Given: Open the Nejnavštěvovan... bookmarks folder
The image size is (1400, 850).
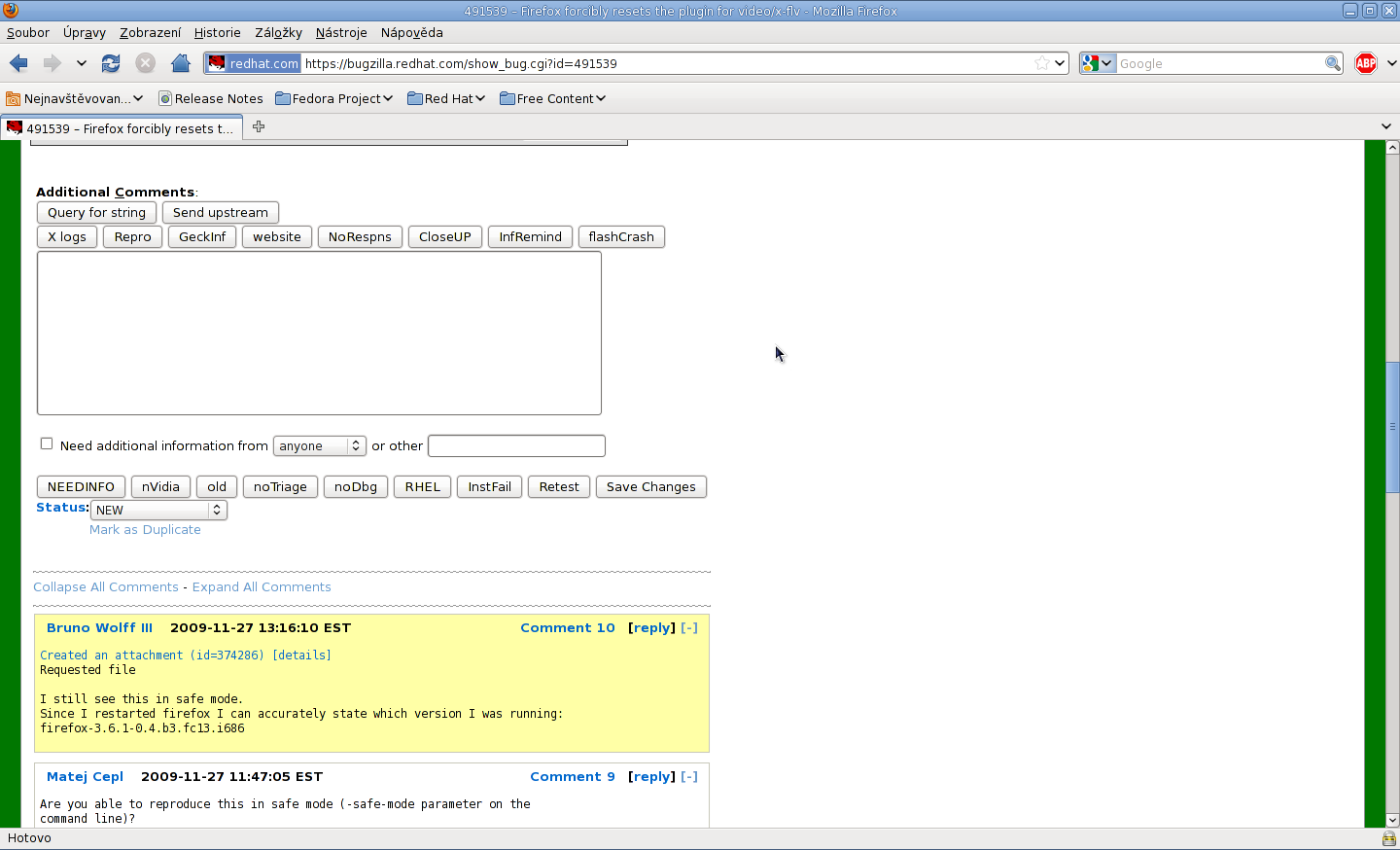Looking at the screenshot, I should pos(75,98).
